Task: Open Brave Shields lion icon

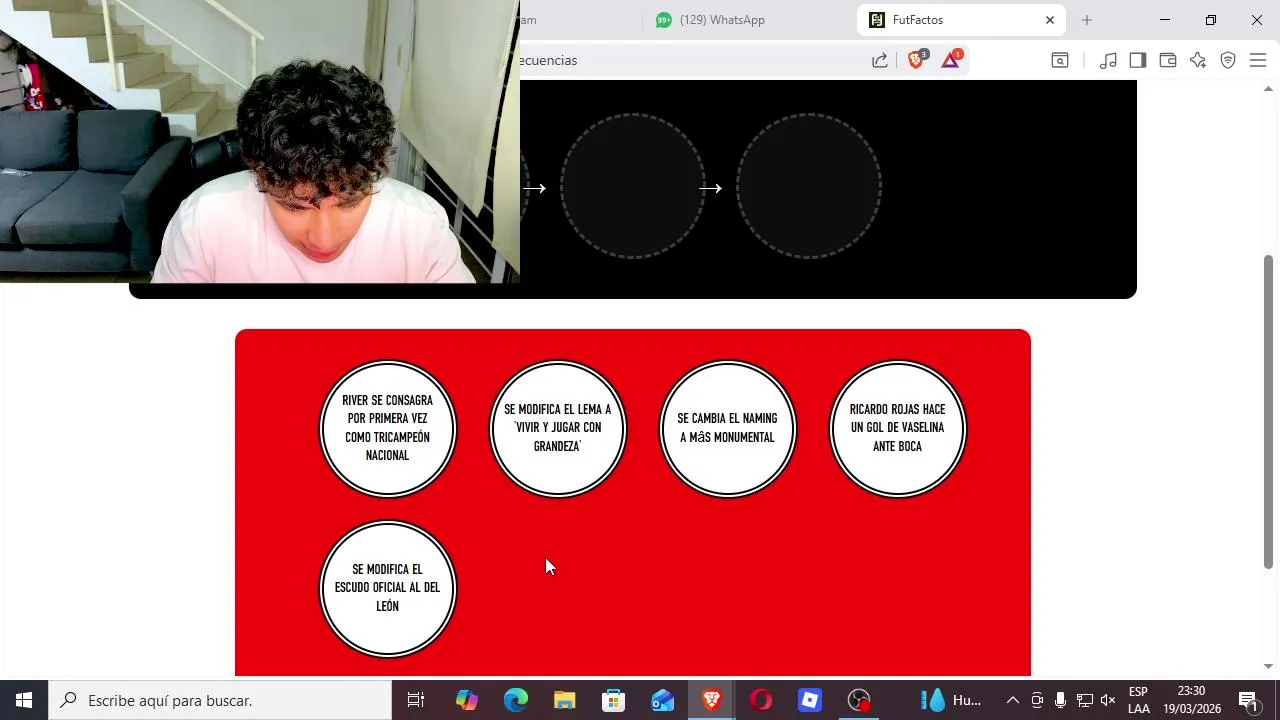Action: pos(916,60)
